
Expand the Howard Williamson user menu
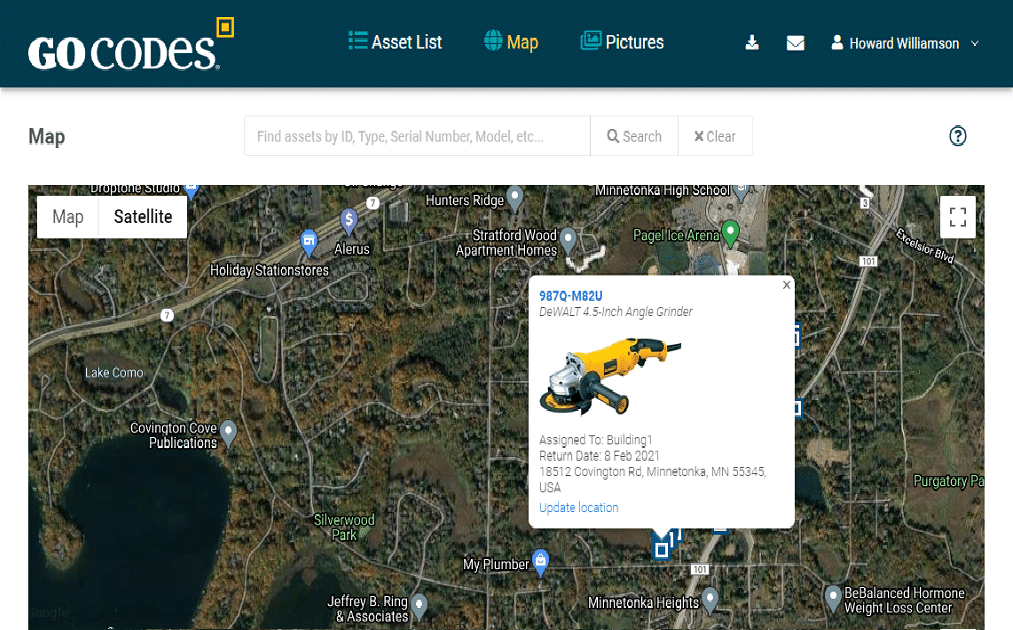click(x=904, y=43)
